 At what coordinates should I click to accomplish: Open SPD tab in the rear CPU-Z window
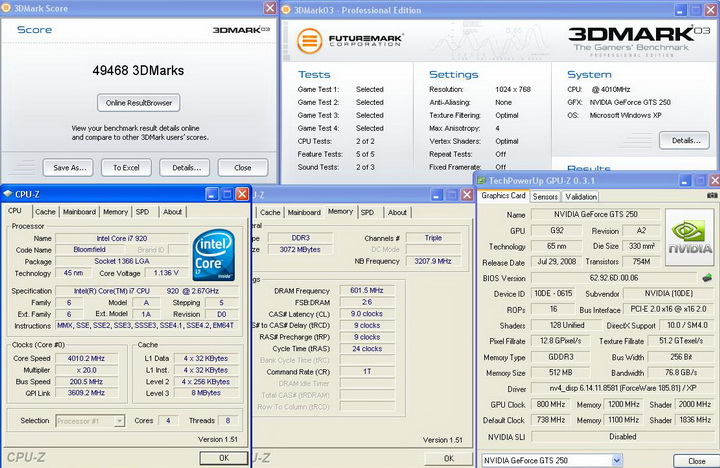367,212
